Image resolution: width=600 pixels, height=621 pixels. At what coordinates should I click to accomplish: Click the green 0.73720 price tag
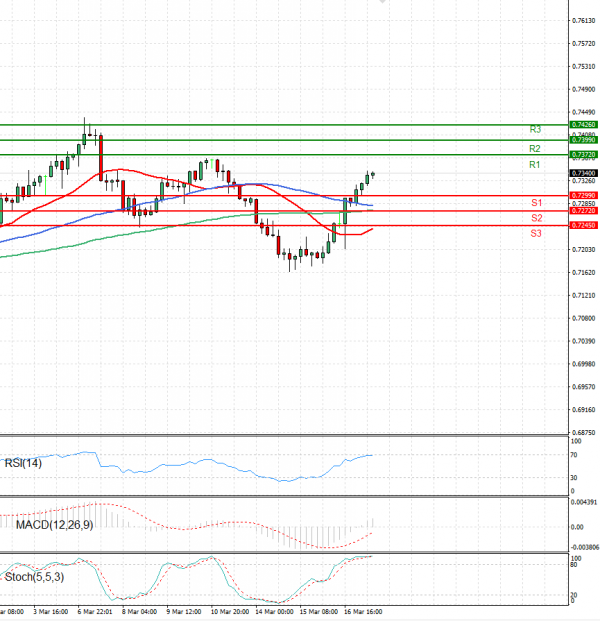583,155
